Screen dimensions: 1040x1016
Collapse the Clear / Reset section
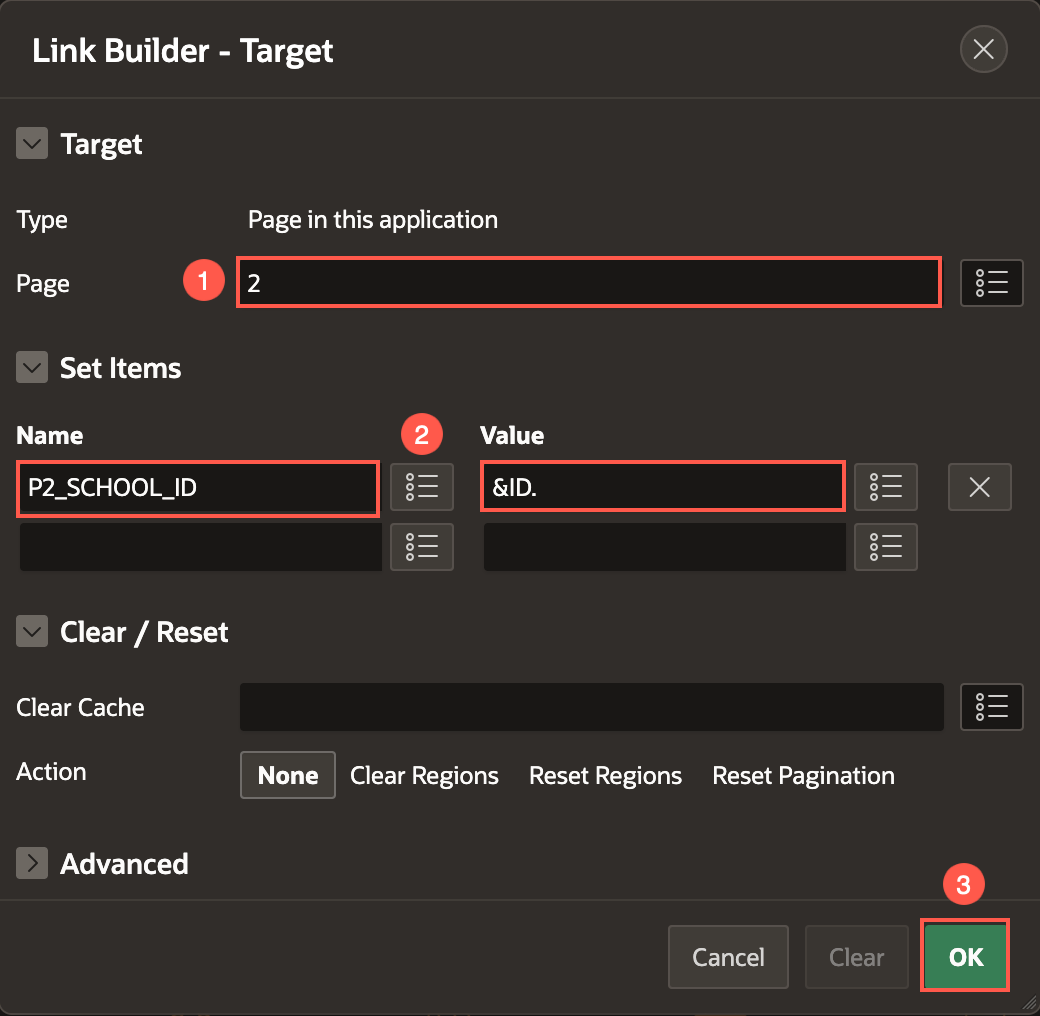tap(32, 632)
